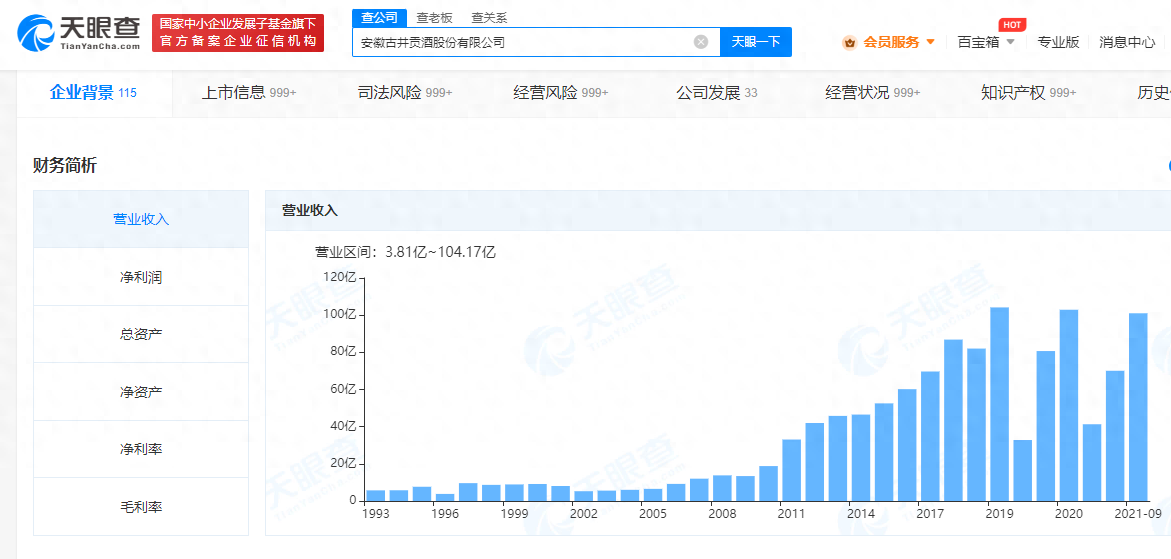Select 毛利率 in the financial sidebar

141,507
